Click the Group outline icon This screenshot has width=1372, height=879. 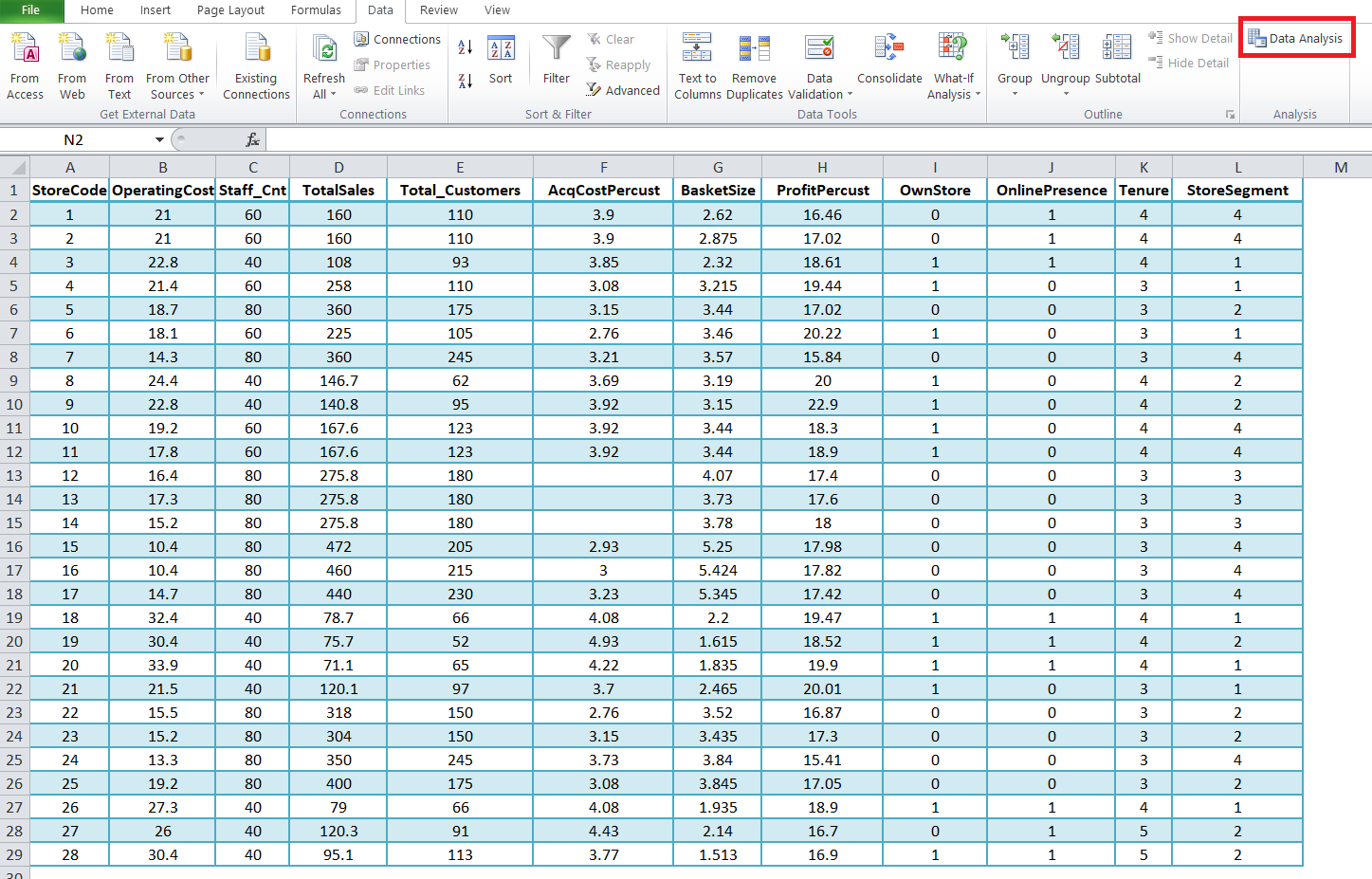click(1015, 47)
